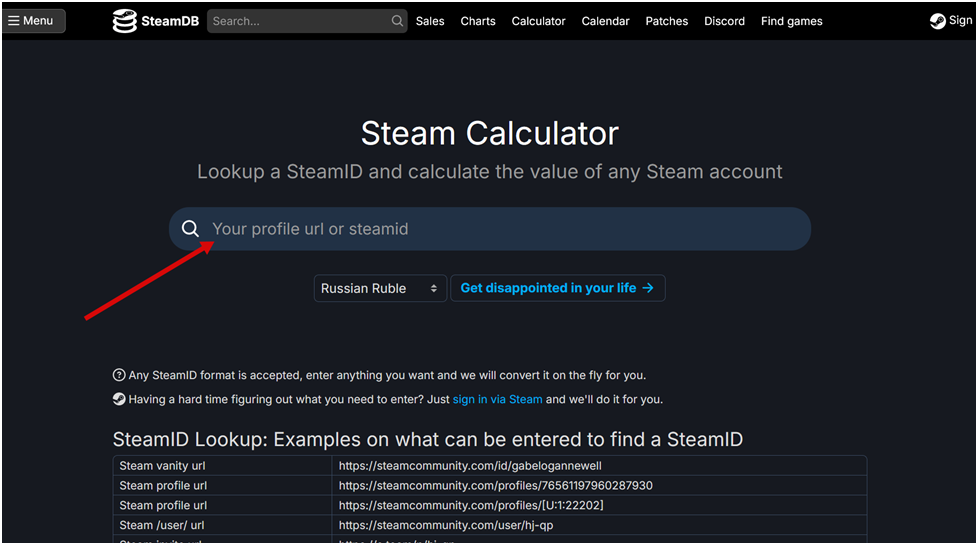Screen dimensions: 978x545
Task: Click Find games in the top menu
Action: click(791, 21)
